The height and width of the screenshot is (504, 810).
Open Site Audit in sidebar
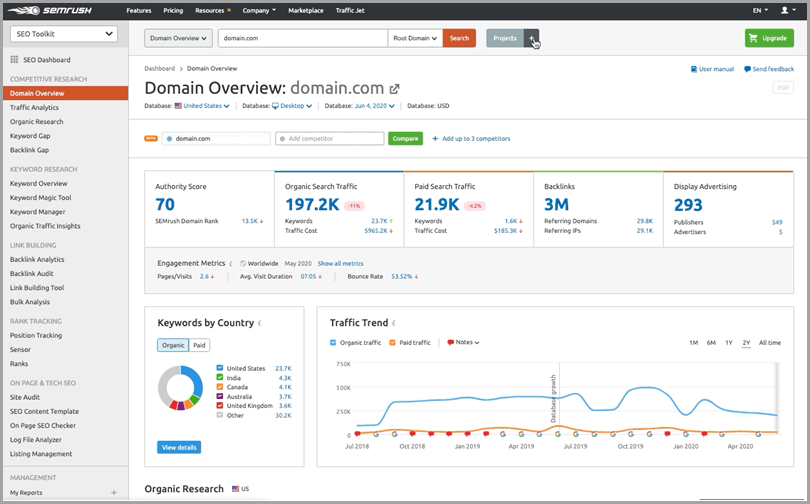pos(25,397)
